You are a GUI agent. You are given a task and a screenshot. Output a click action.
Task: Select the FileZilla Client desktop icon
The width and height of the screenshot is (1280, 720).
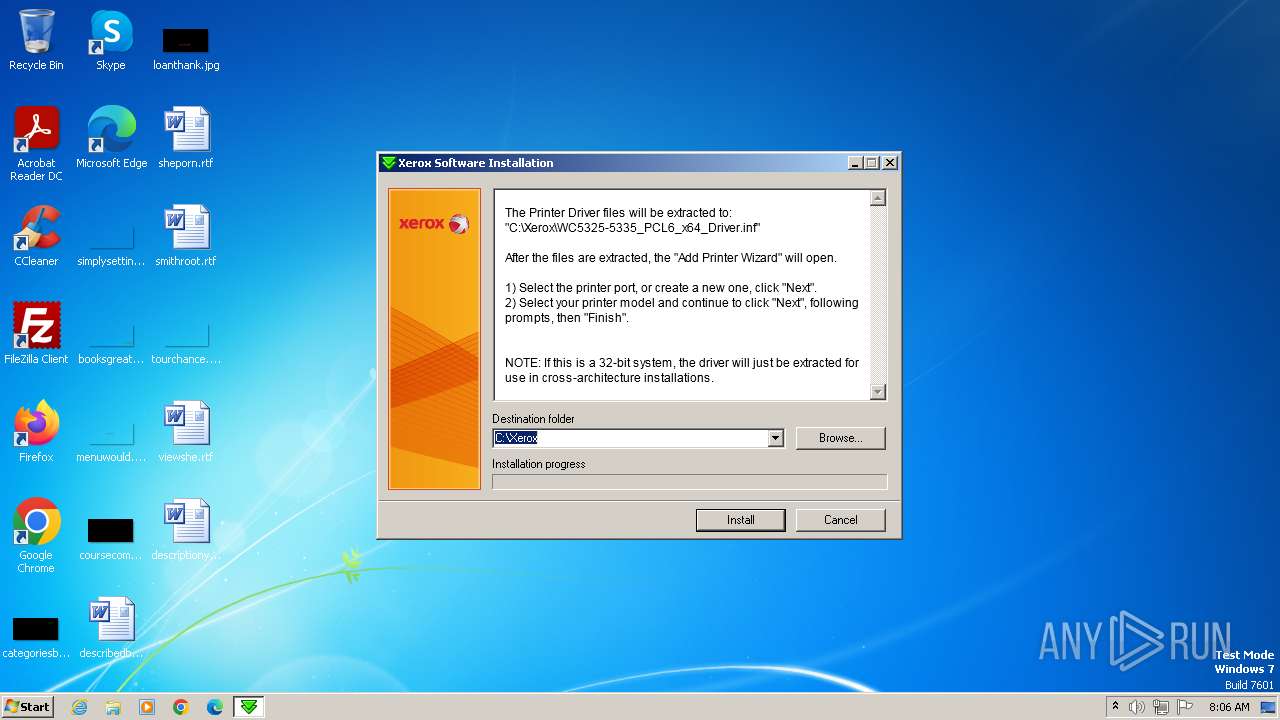(x=36, y=334)
